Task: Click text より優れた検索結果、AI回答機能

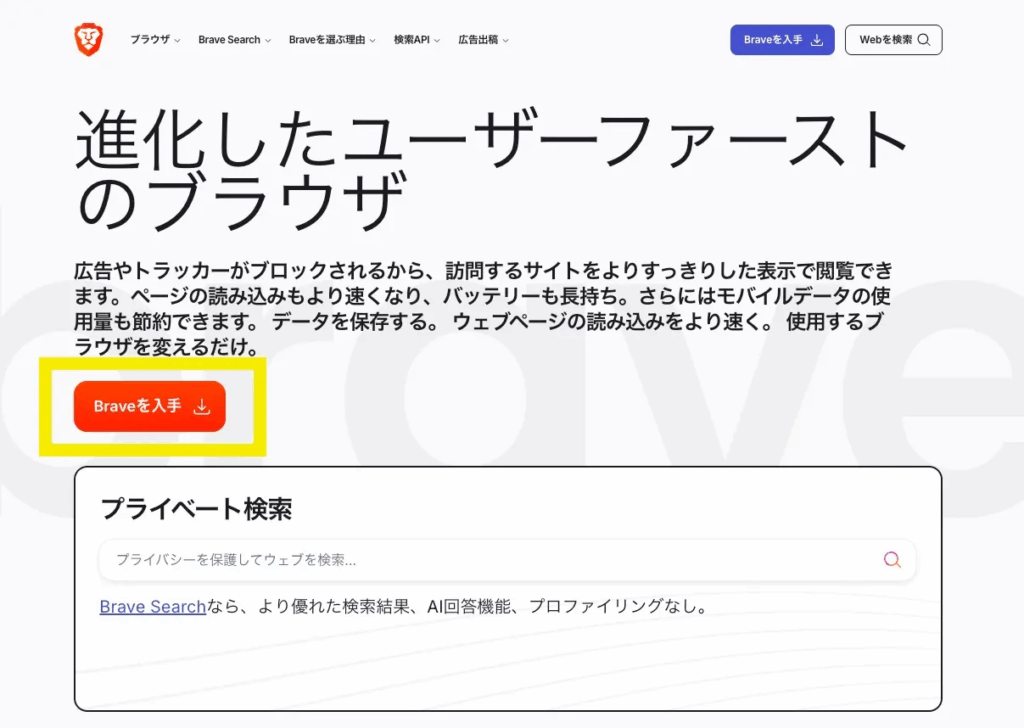Action: click(384, 607)
